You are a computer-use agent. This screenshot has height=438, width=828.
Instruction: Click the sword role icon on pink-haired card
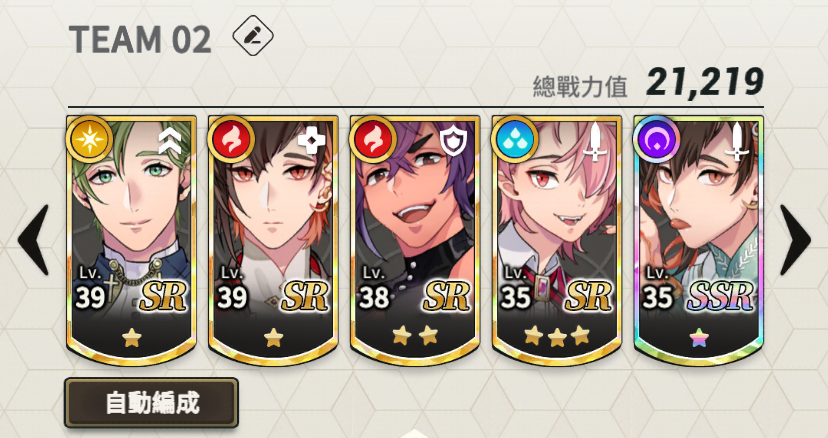tap(595, 141)
